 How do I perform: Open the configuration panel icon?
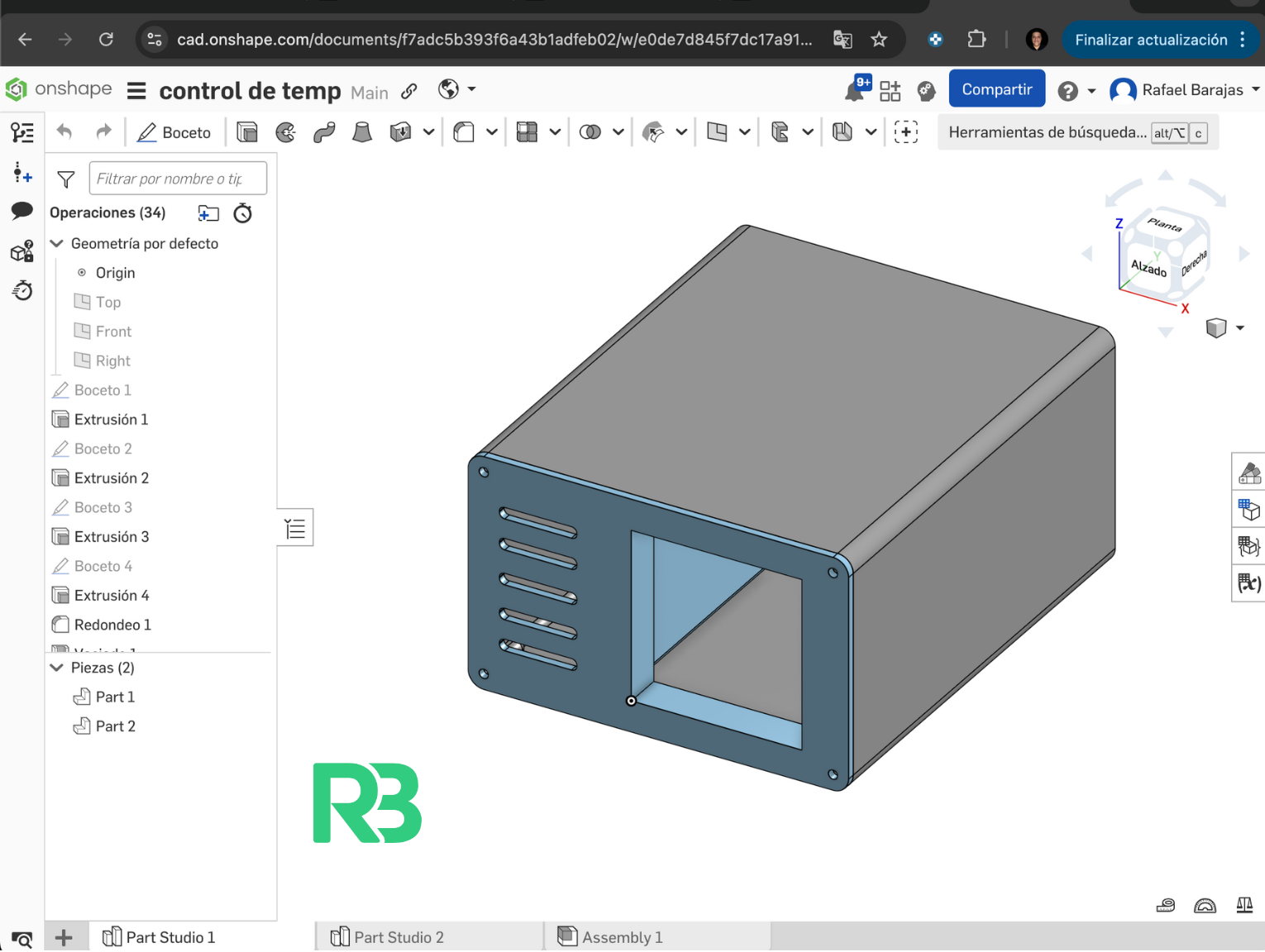1249,510
